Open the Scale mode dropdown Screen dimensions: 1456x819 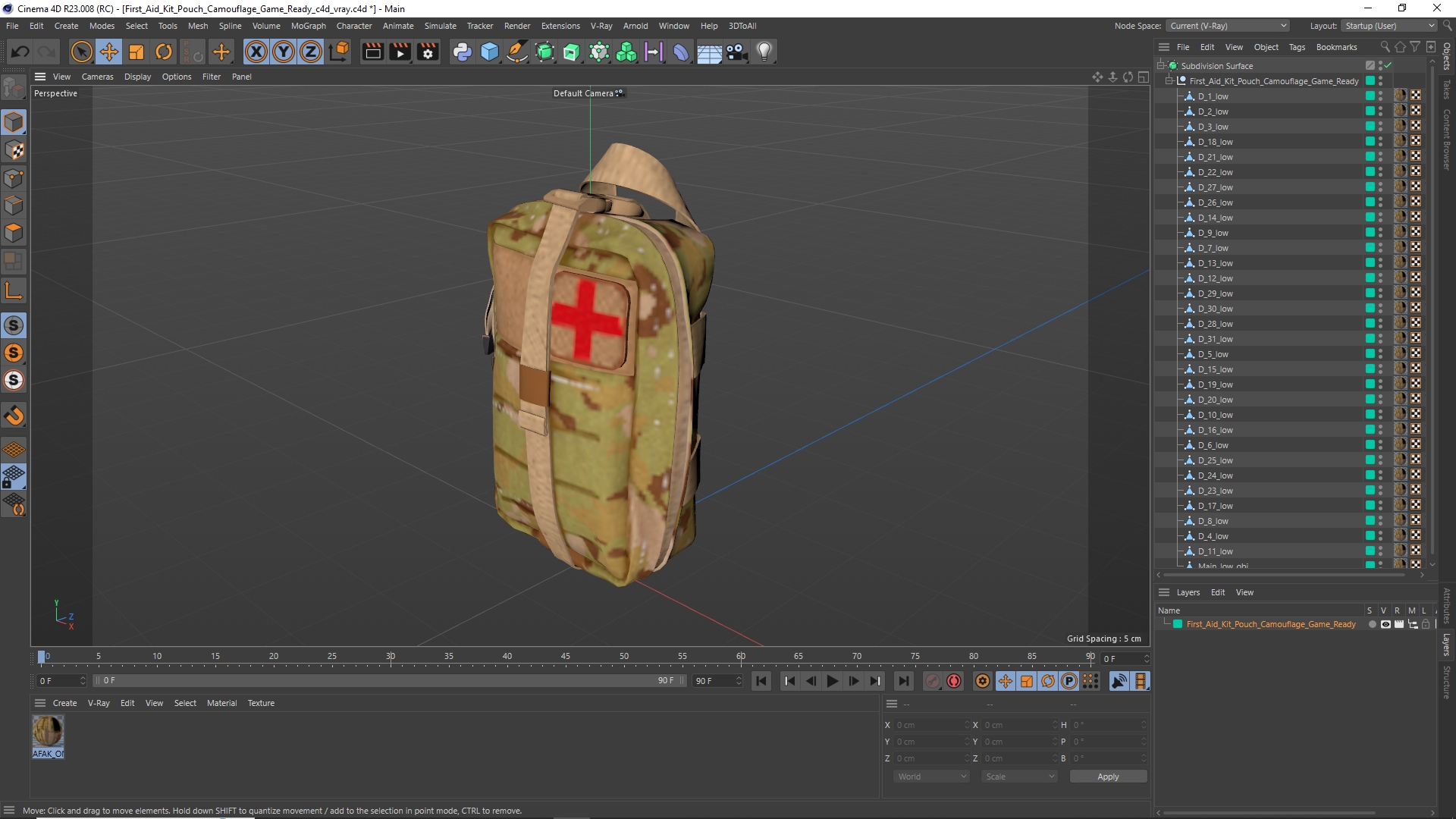(1019, 777)
